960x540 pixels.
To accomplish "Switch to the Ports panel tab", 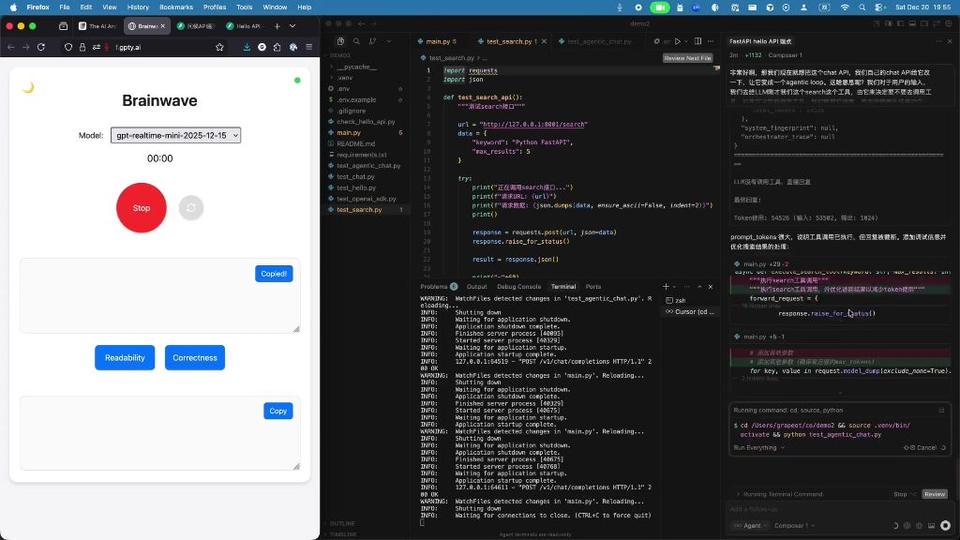I will pyautogui.click(x=593, y=287).
